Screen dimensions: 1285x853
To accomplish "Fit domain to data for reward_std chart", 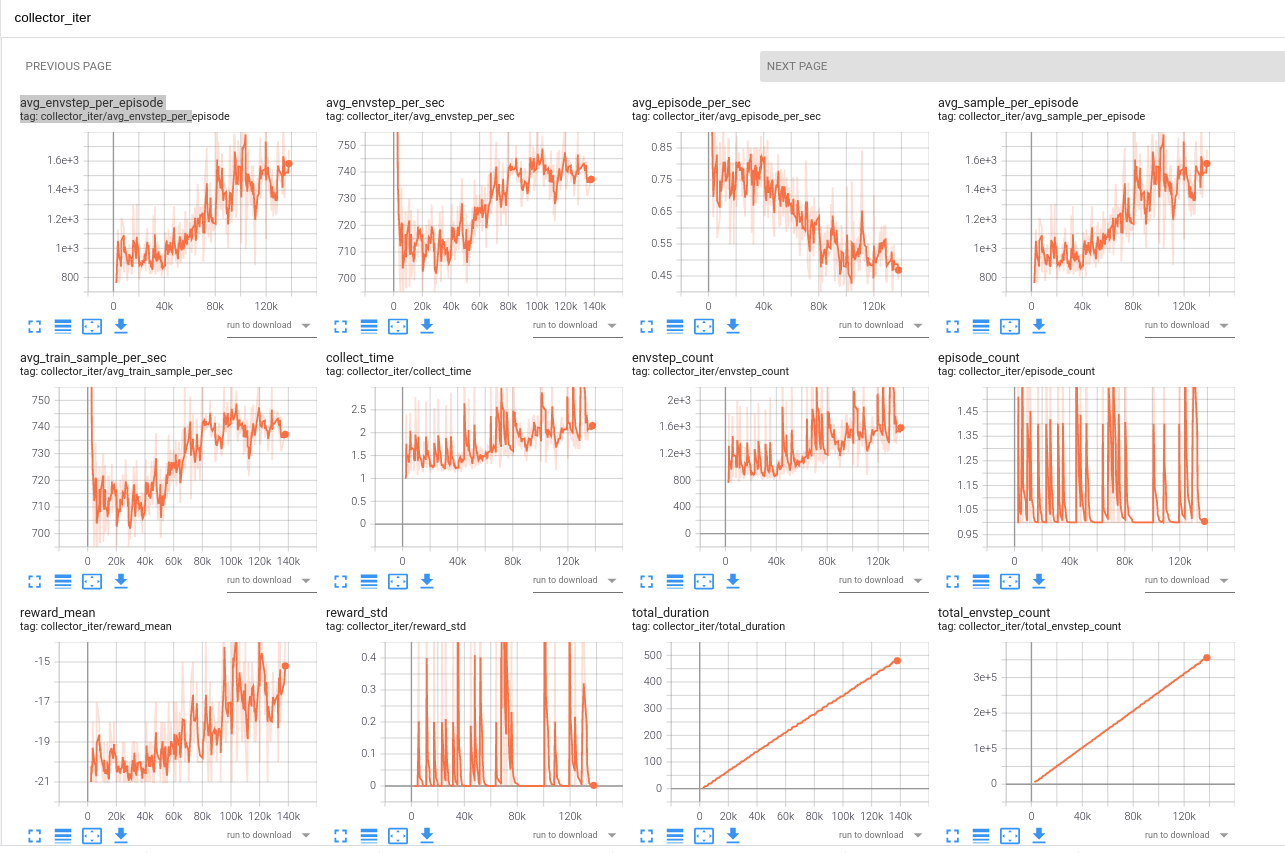I will click(x=398, y=836).
